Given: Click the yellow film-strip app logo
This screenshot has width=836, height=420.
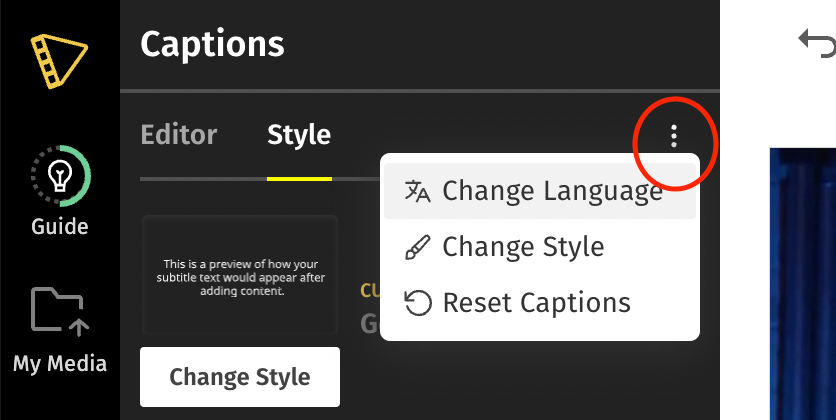Looking at the screenshot, I should pyautogui.click(x=59, y=61).
